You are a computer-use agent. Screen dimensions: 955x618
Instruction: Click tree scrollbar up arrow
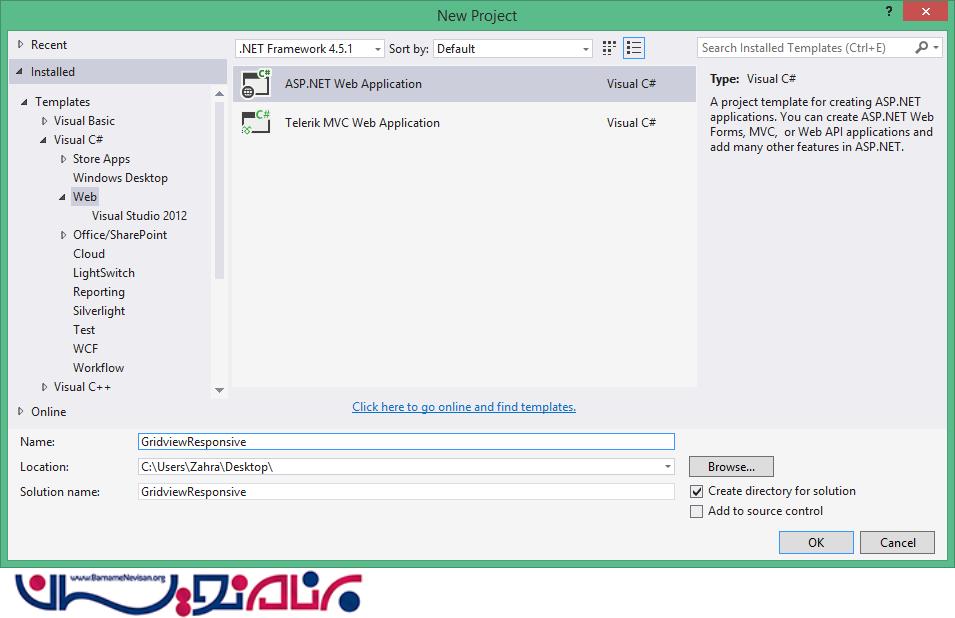coord(219,94)
